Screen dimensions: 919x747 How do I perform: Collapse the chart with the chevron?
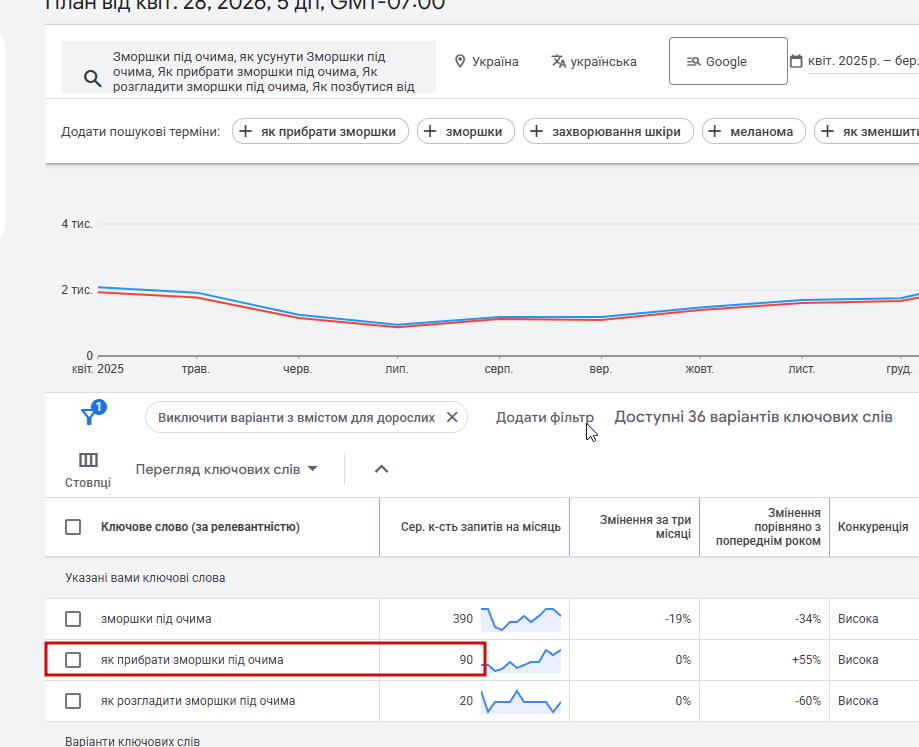pyautogui.click(x=381, y=469)
